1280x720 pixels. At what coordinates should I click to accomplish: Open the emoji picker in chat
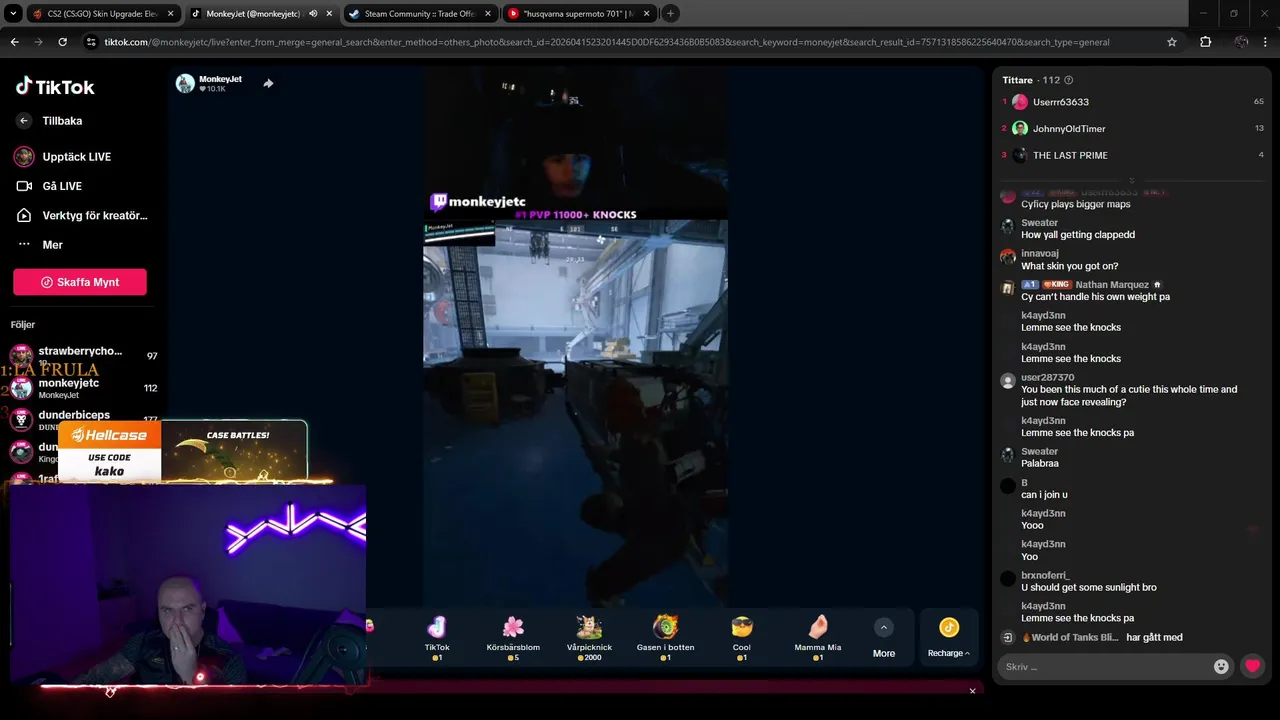click(1221, 667)
